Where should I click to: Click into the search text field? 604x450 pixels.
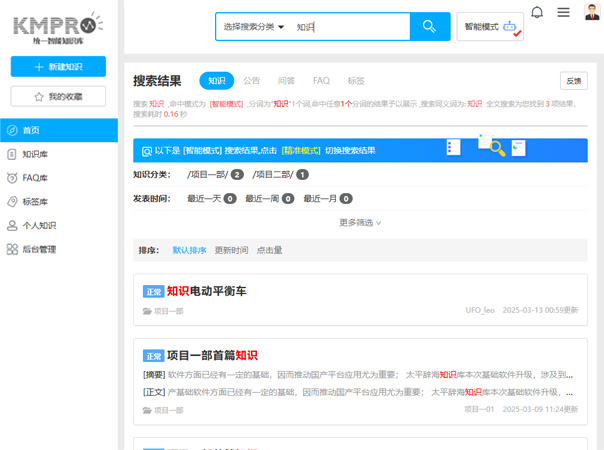coord(350,27)
